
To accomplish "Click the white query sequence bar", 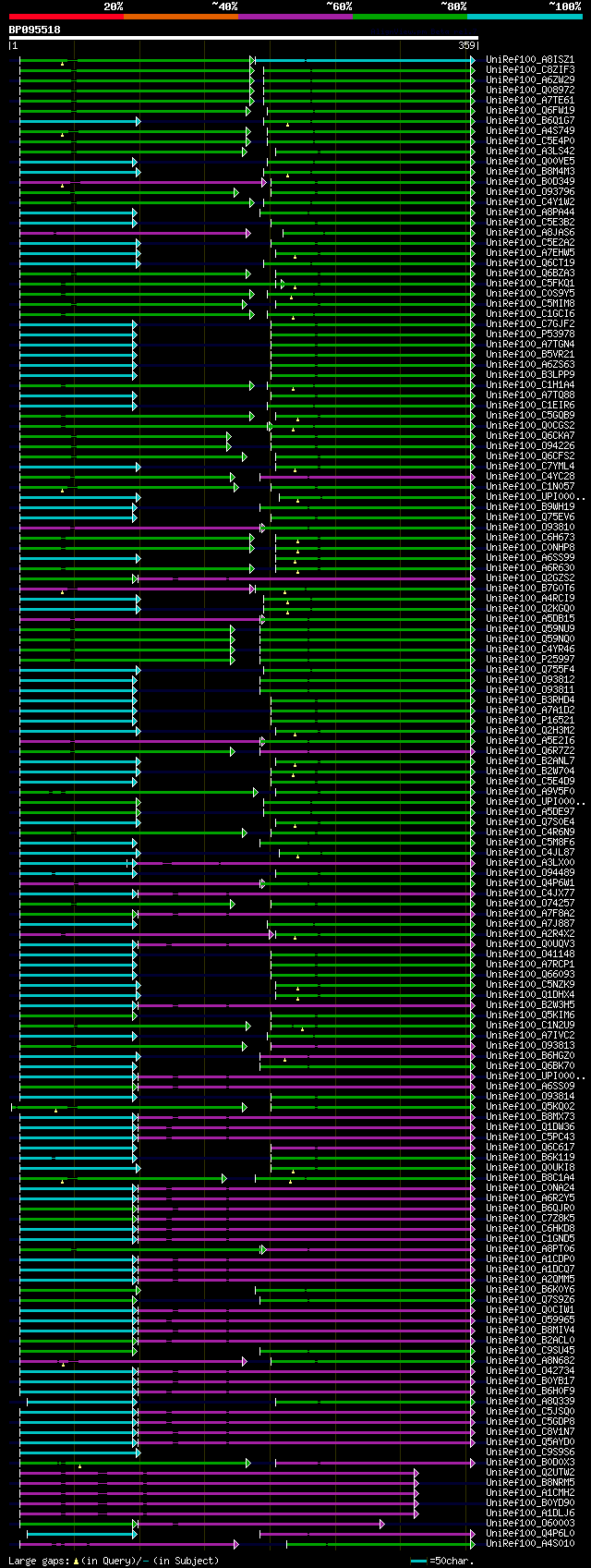I will (244, 38).
